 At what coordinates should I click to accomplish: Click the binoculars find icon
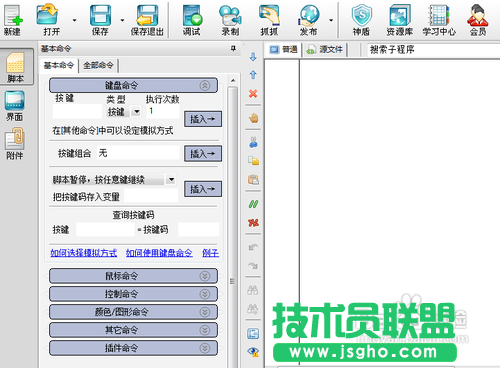253,290
